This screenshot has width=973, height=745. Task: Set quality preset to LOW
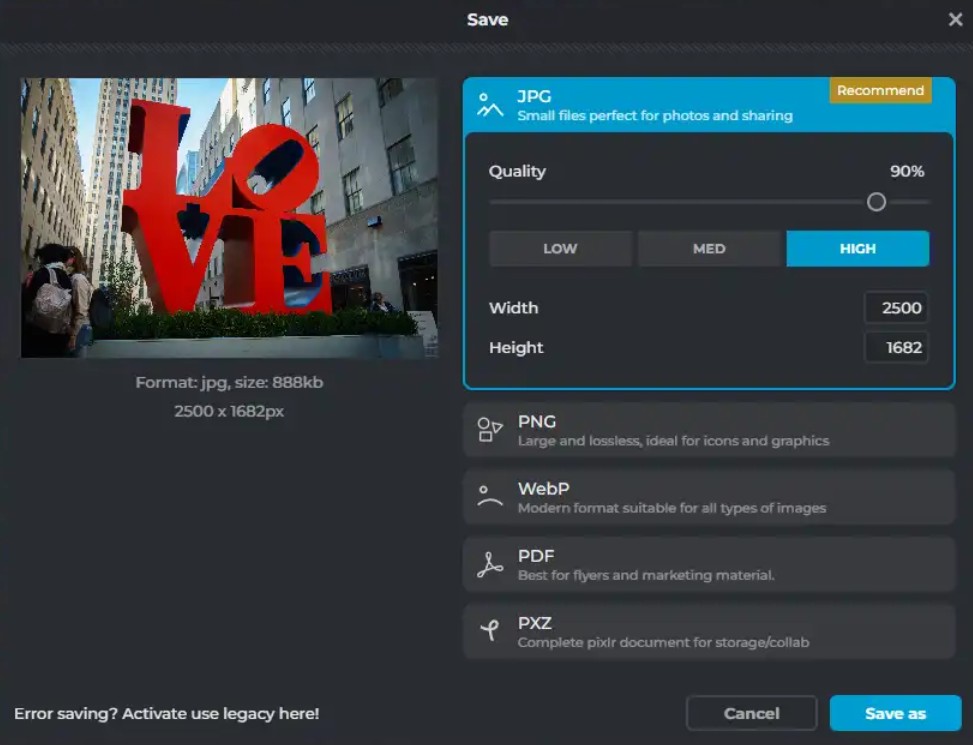tap(560, 249)
